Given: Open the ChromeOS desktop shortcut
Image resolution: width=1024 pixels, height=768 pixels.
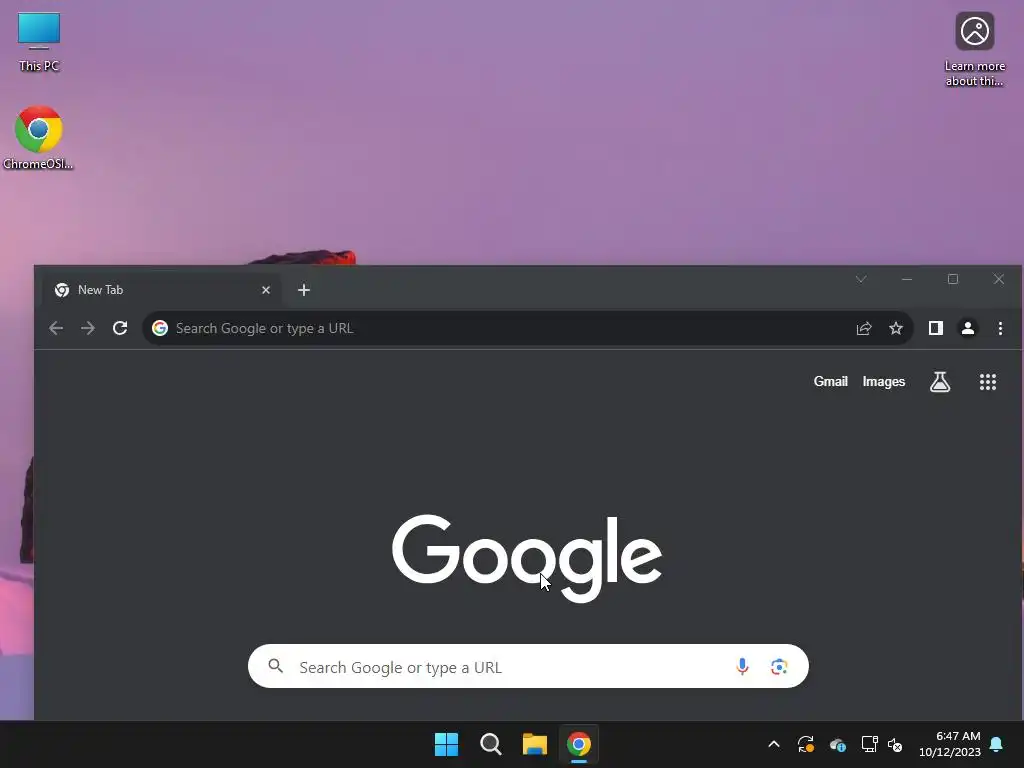Looking at the screenshot, I should (38, 138).
